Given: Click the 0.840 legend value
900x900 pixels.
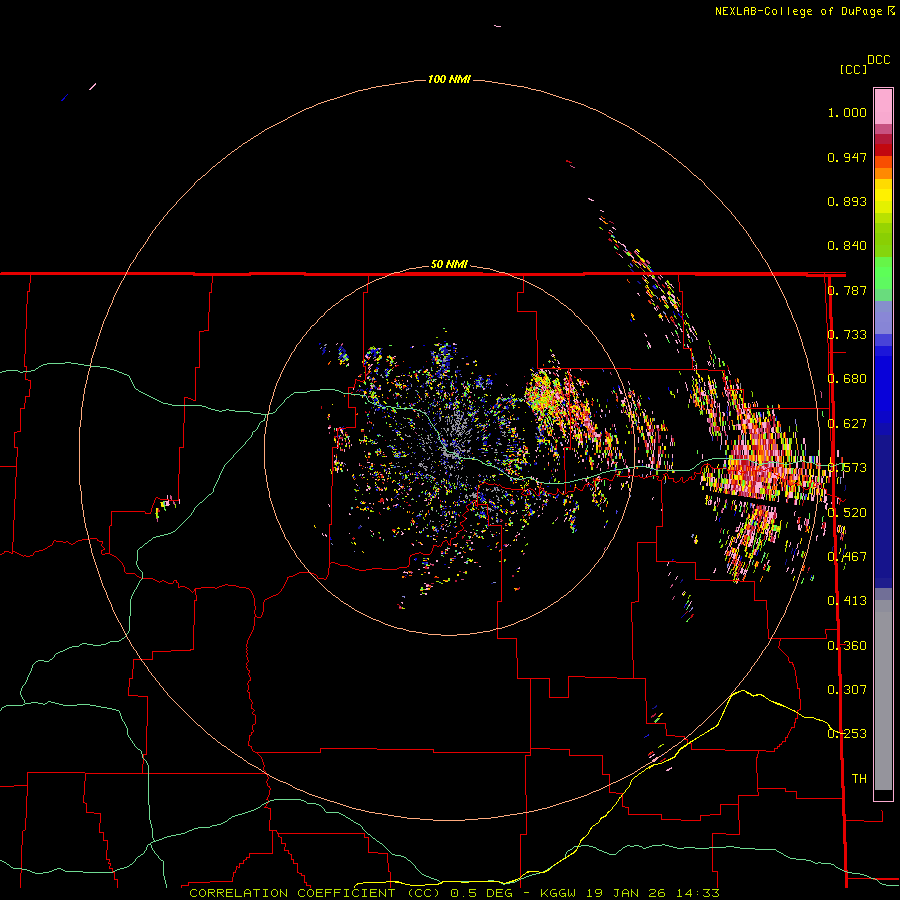Looking at the screenshot, I should click(847, 246).
